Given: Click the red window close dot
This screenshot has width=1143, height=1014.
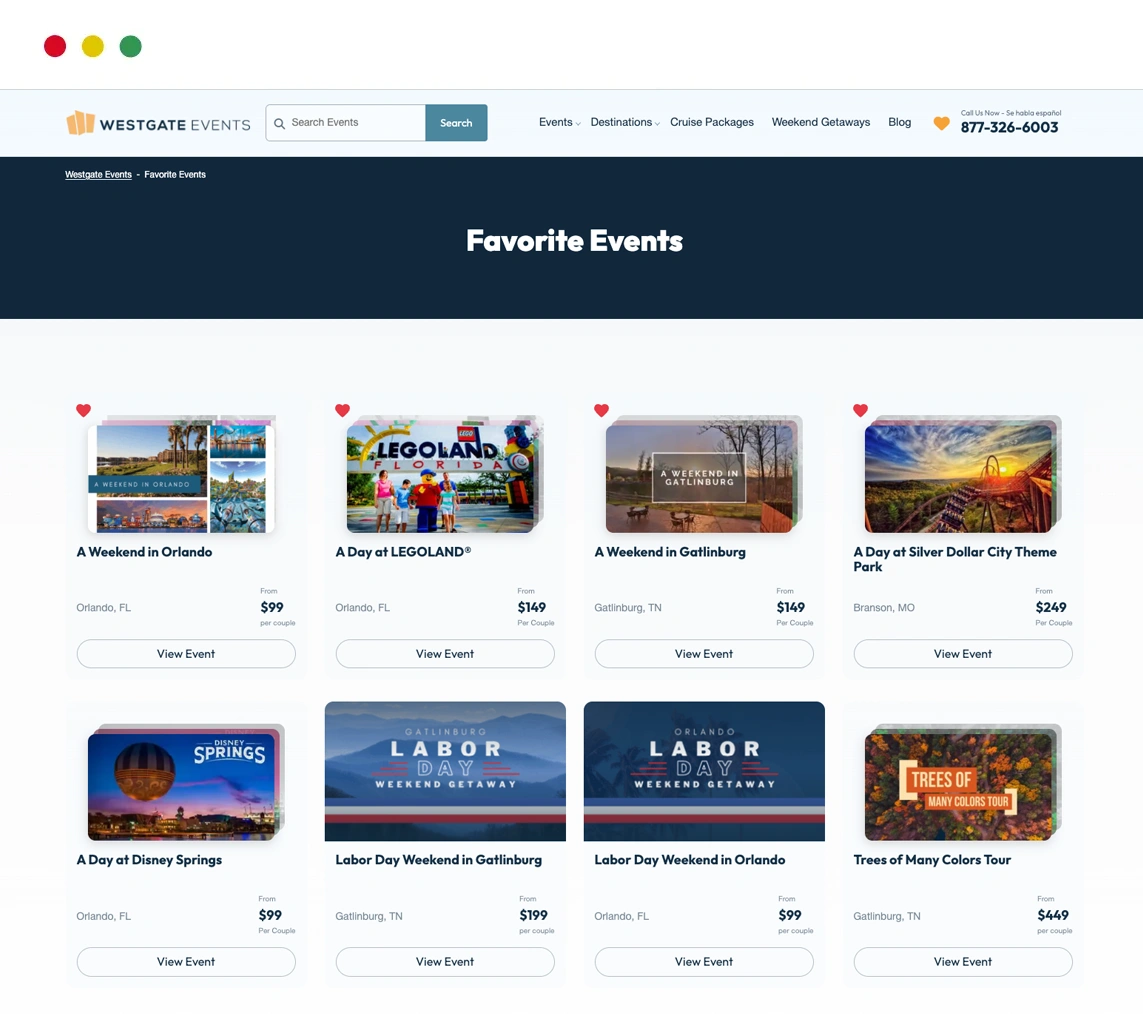Looking at the screenshot, I should [55, 46].
